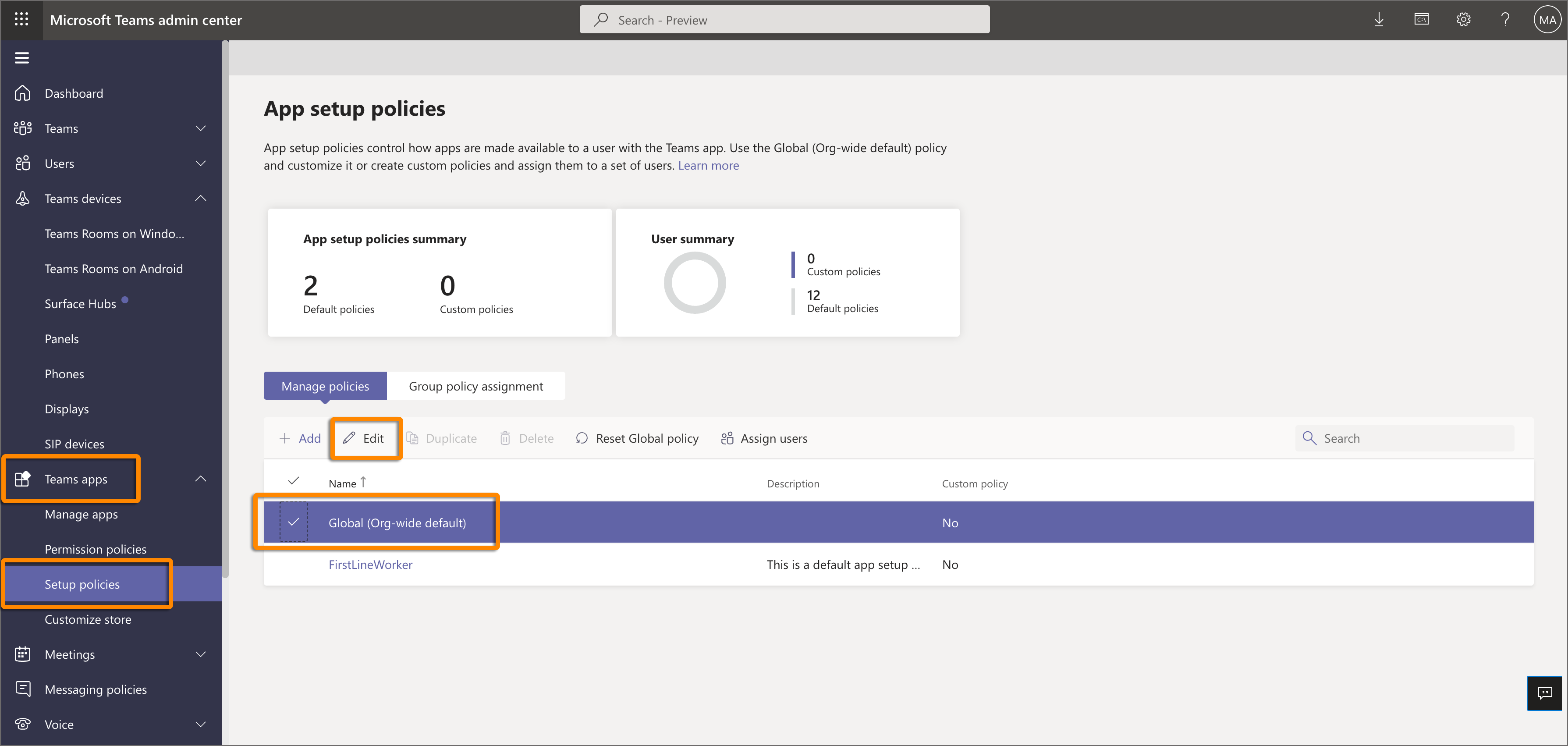Expand the Voice menu in the sidebar
Image resolution: width=1568 pixels, height=746 pixels.
tap(201, 724)
